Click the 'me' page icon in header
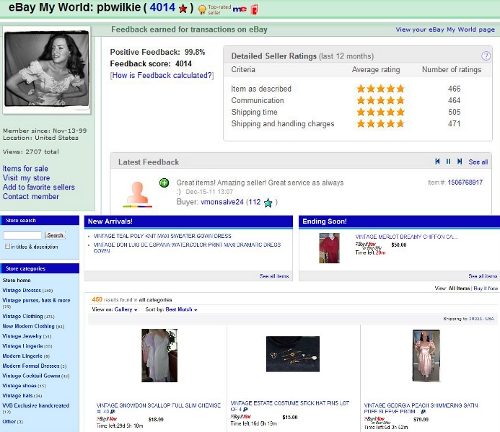This screenshot has height=432, width=500. pyautogui.click(x=239, y=9)
